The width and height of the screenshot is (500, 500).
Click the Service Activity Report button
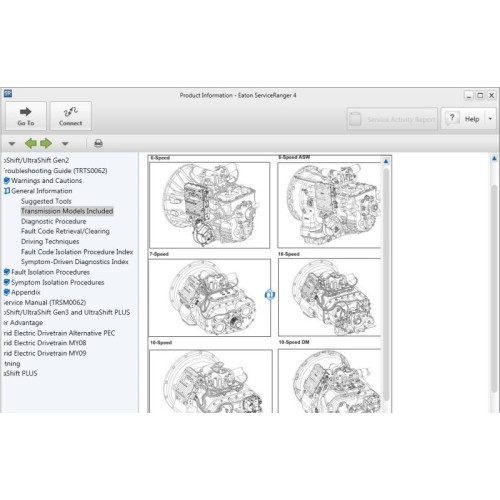point(392,119)
